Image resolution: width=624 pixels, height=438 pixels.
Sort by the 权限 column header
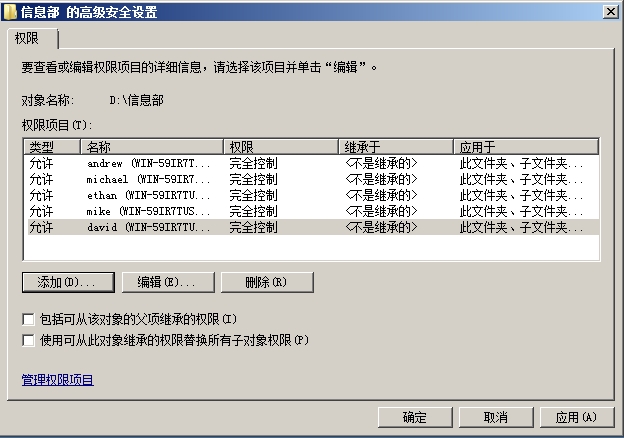281,147
